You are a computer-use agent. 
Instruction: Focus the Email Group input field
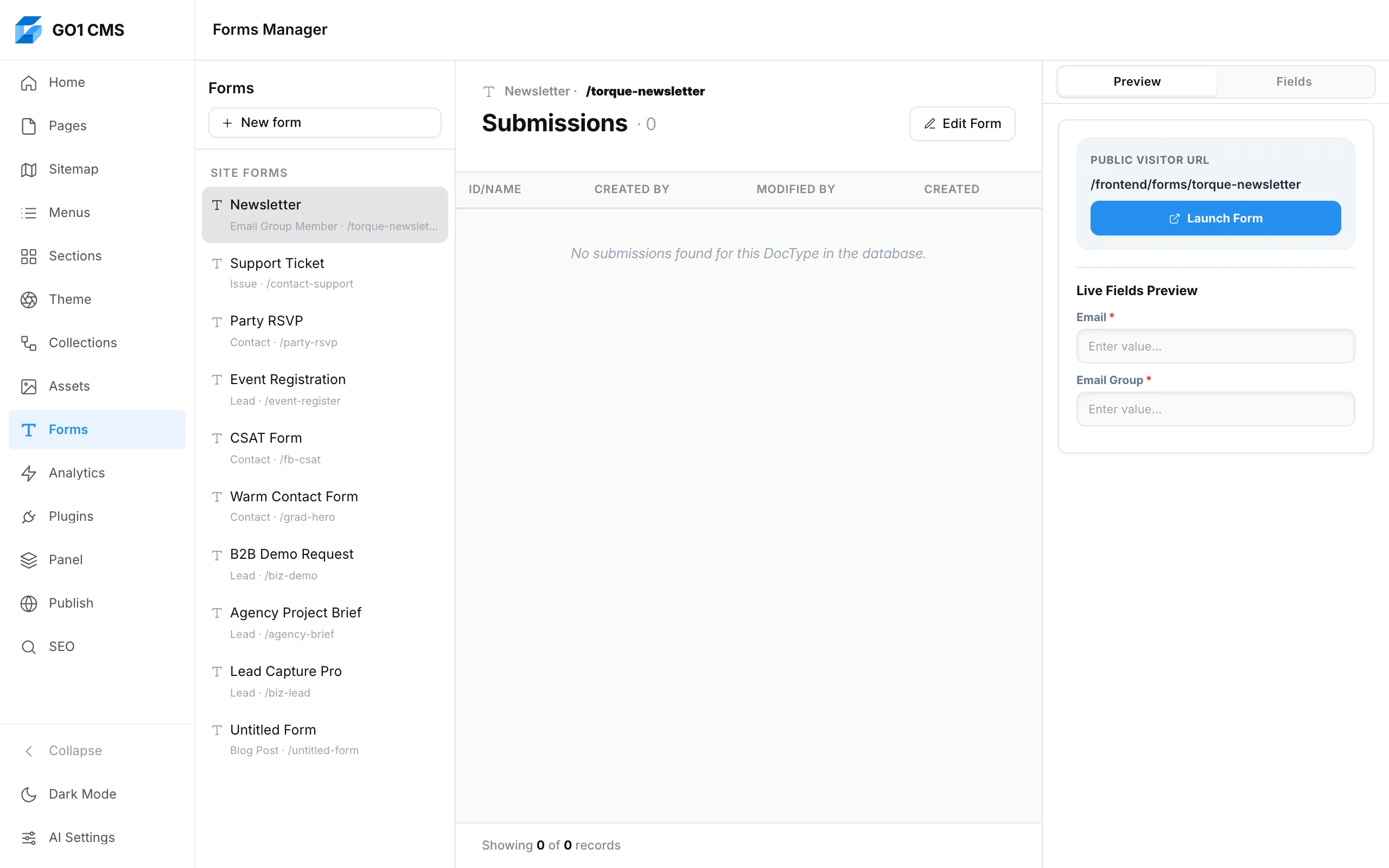pyautogui.click(x=1215, y=409)
